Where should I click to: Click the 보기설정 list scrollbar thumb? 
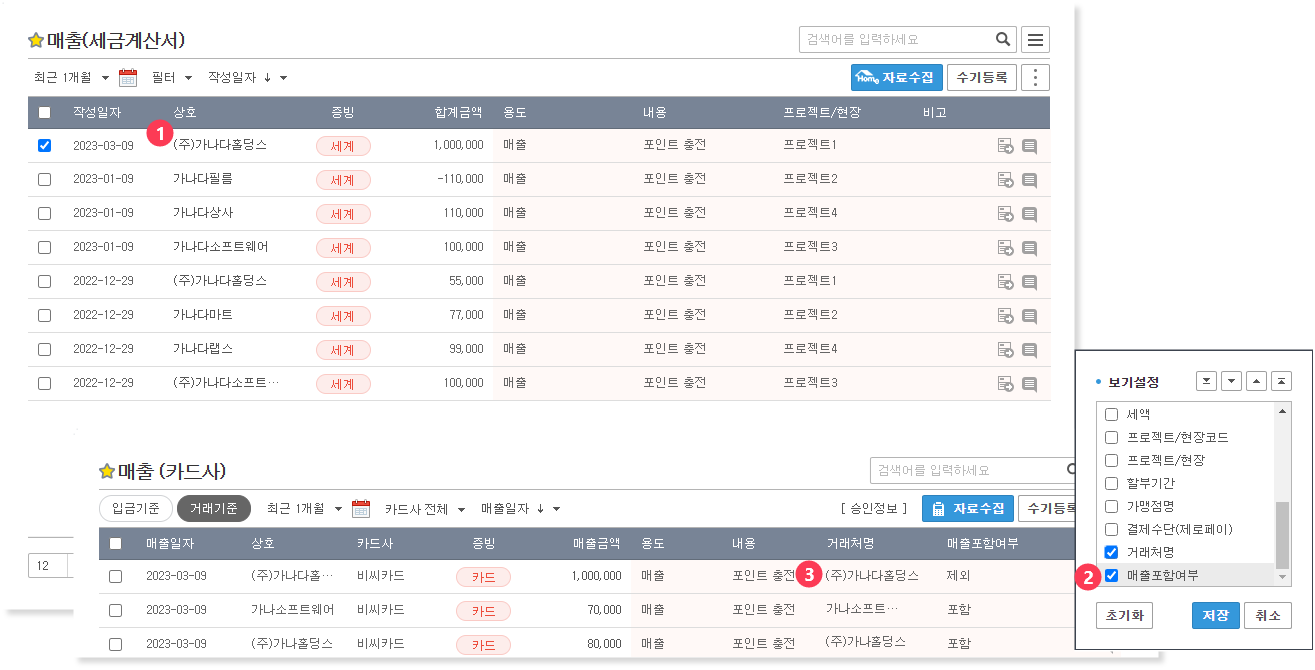coord(1282,534)
